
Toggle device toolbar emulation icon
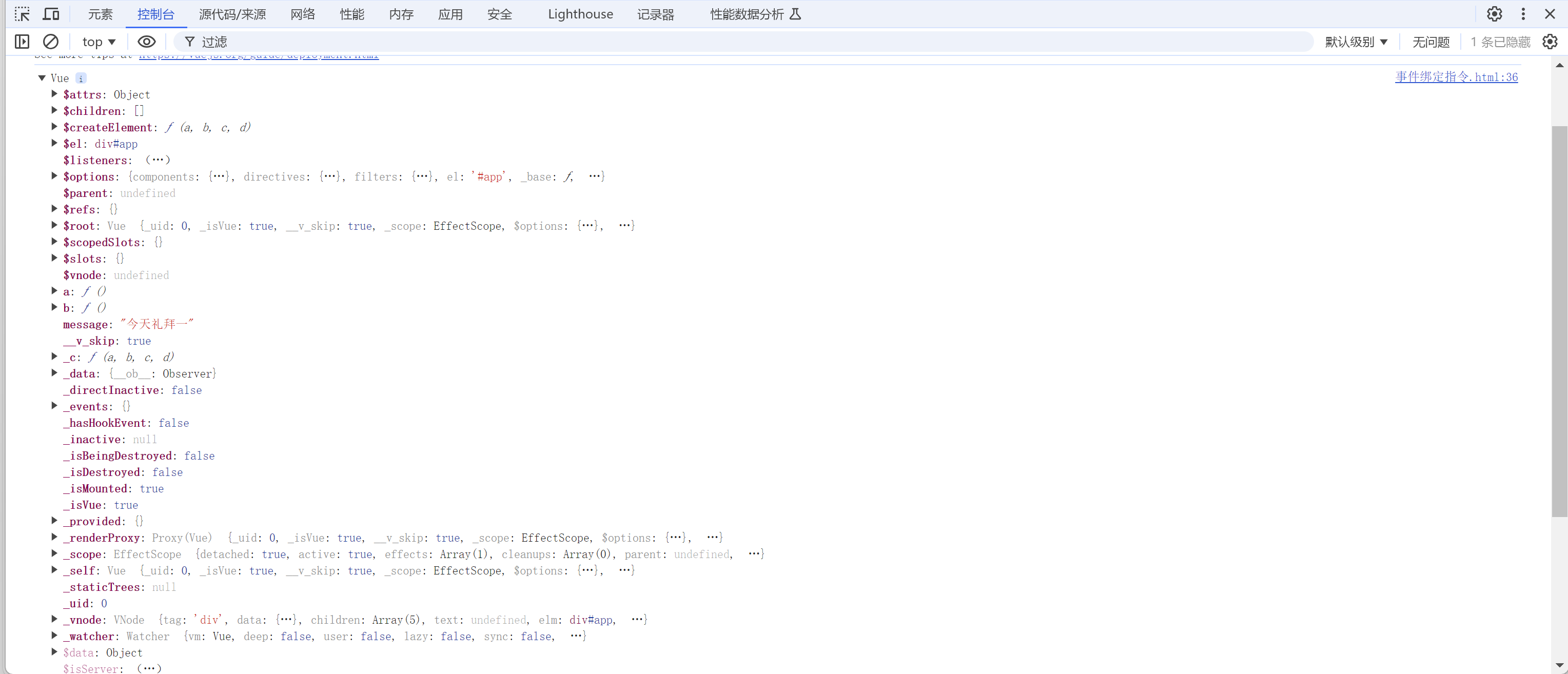[51, 14]
